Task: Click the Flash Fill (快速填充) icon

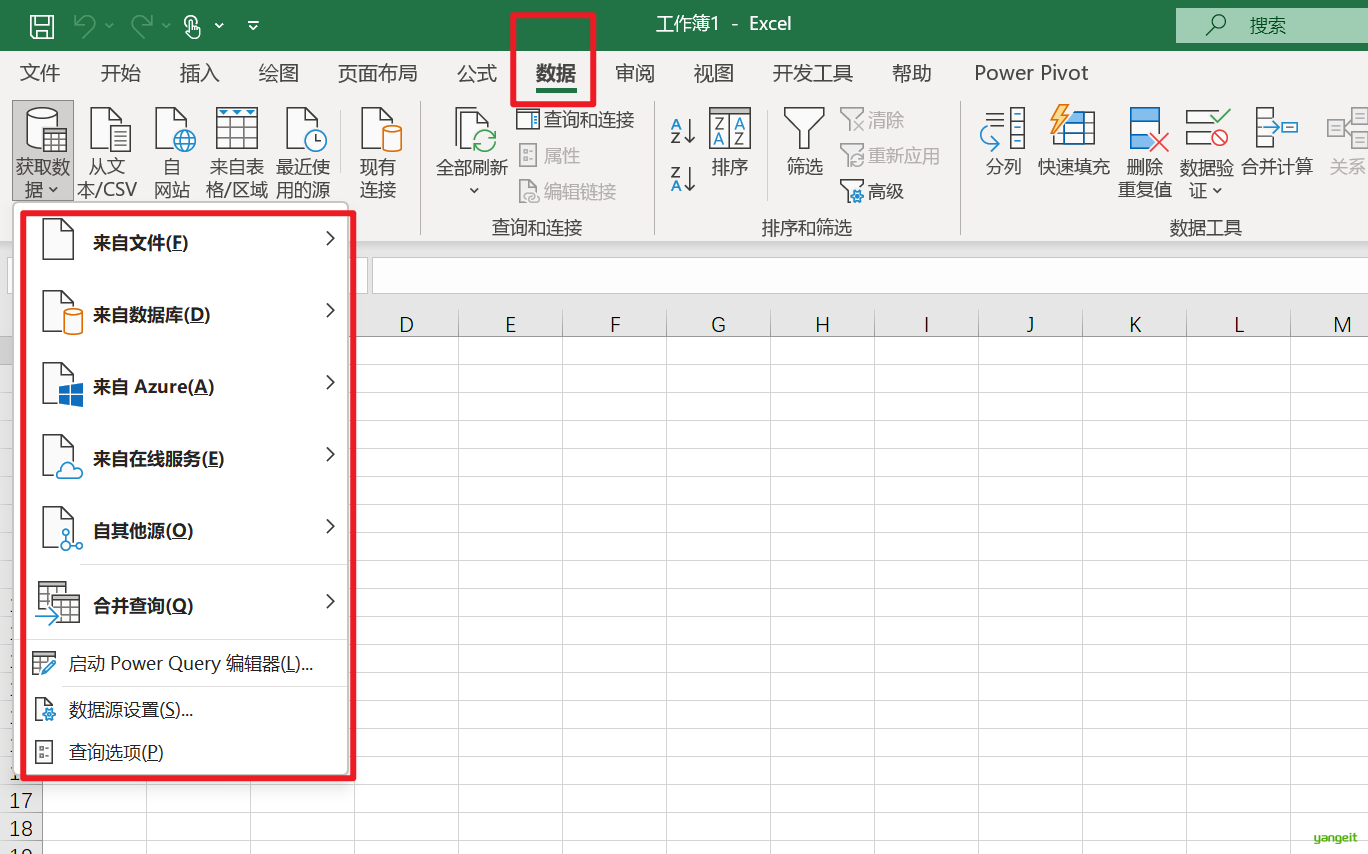Action: 1073,128
